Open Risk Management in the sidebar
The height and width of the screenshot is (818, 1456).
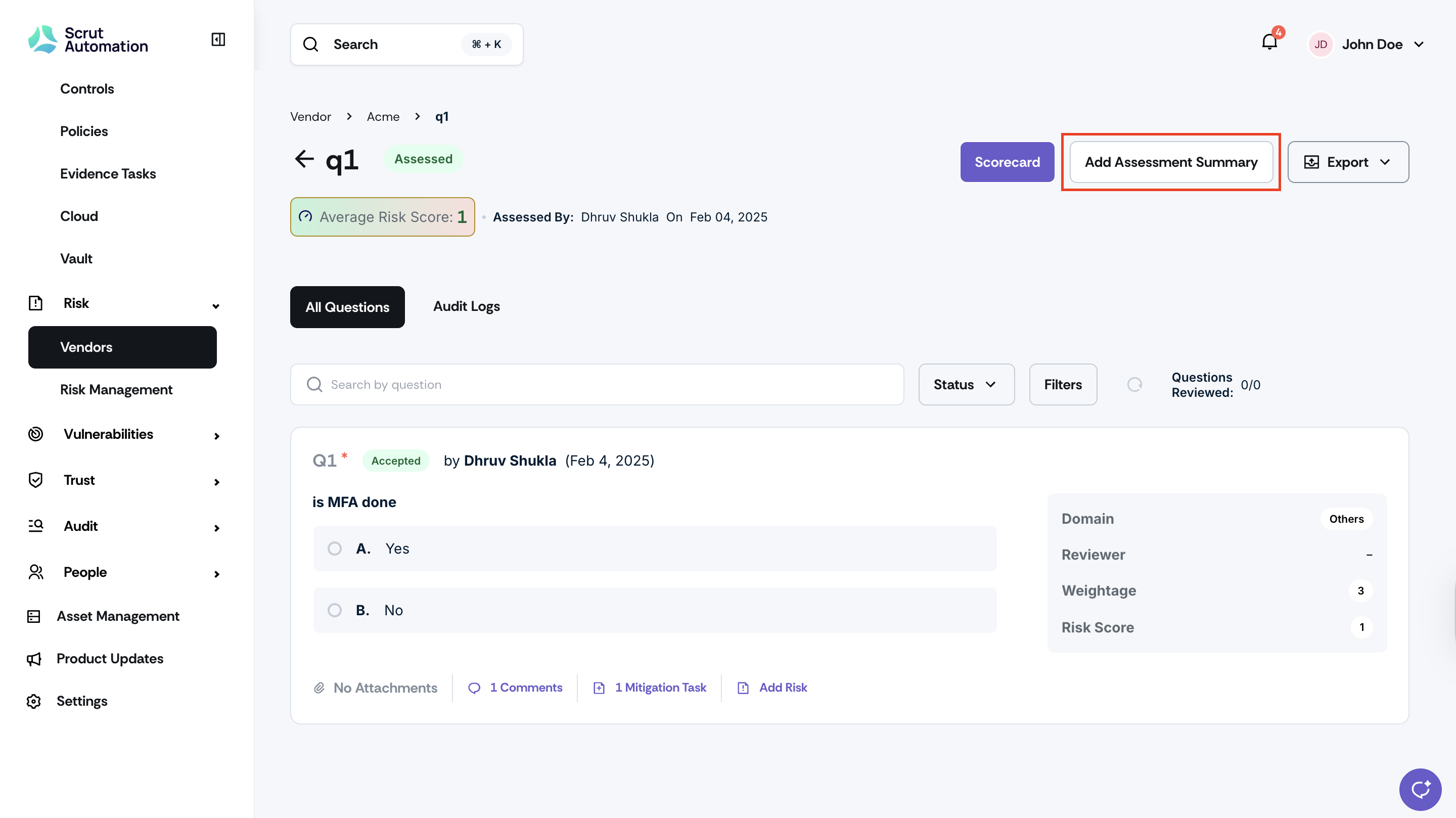[116, 389]
